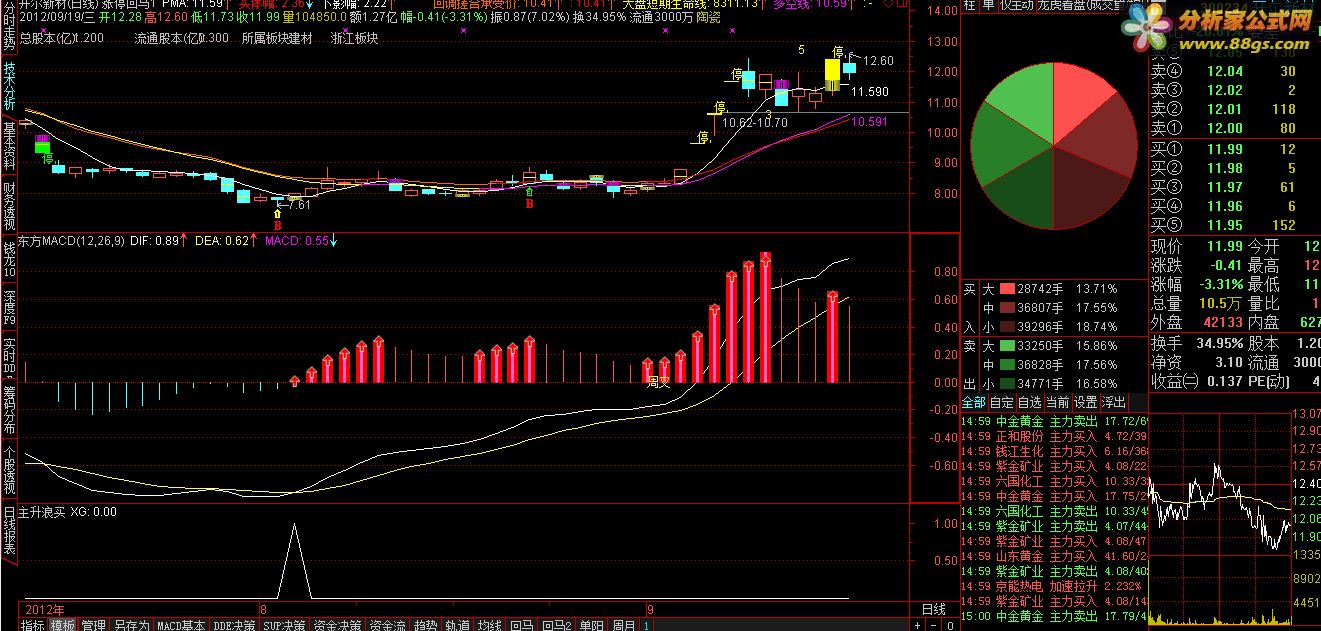Open the 龙虎看盘 panel selector
The width and height of the screenshot is (1321, 631).
[x=1059, y=5]
